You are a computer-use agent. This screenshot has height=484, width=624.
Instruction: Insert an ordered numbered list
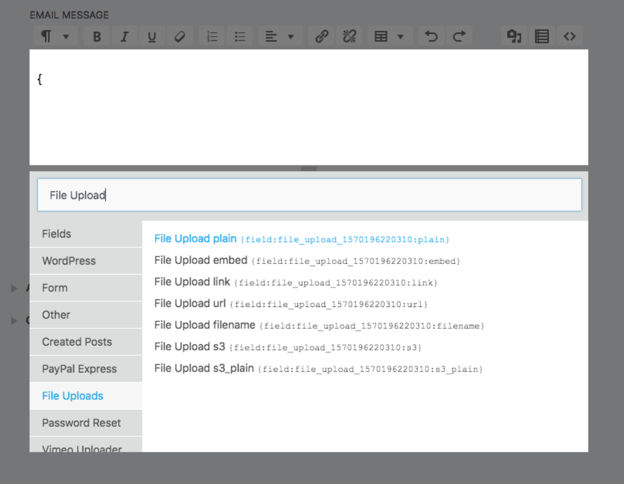tap(212, 37)
